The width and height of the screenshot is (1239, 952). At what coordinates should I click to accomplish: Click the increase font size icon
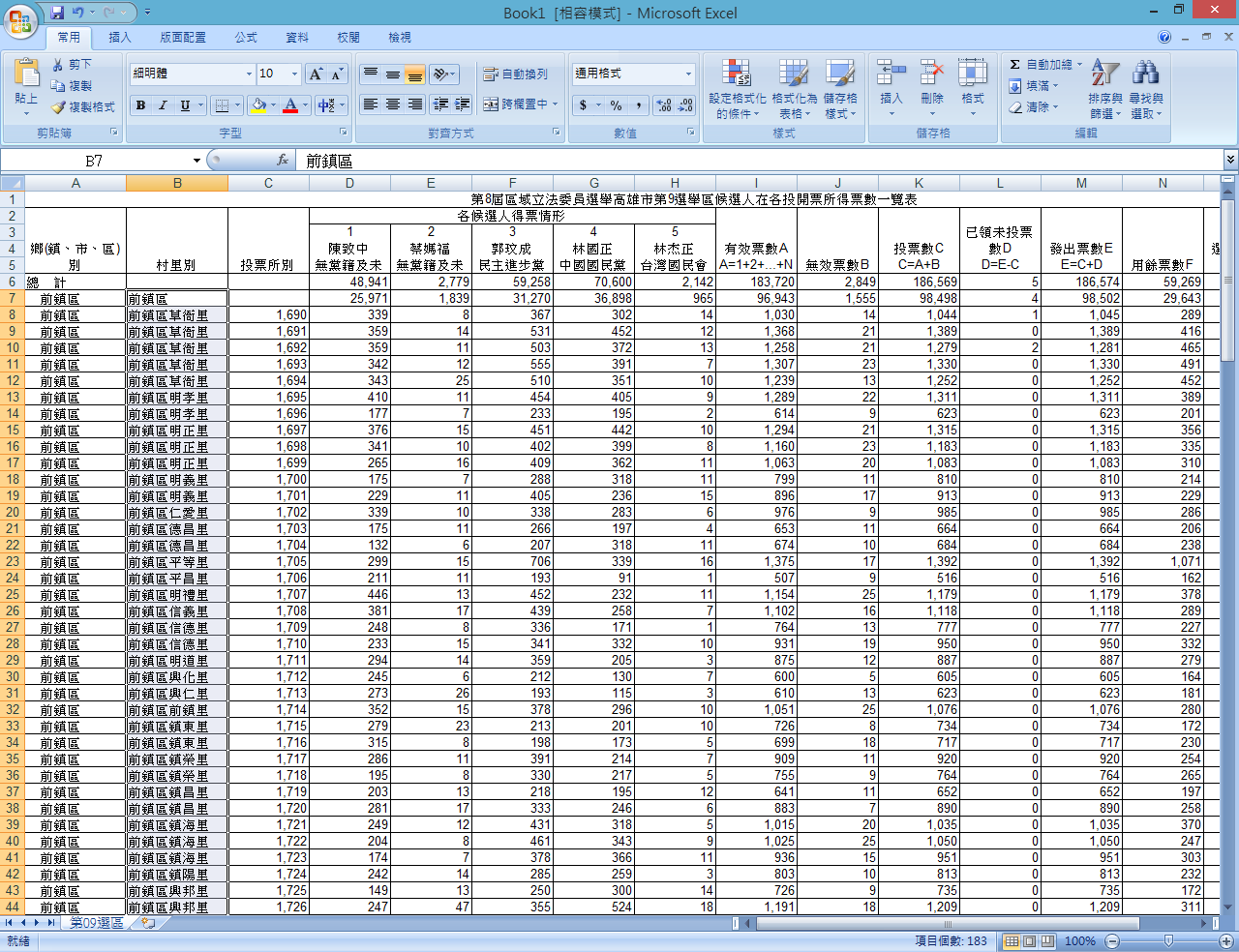pos(316,74)
